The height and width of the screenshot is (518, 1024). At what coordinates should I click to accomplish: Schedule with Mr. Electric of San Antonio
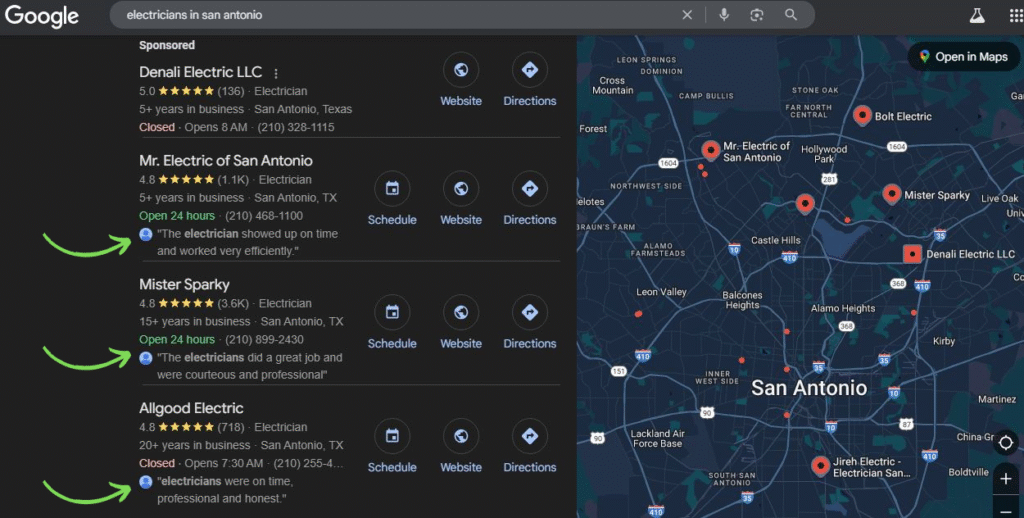(392, 188)
